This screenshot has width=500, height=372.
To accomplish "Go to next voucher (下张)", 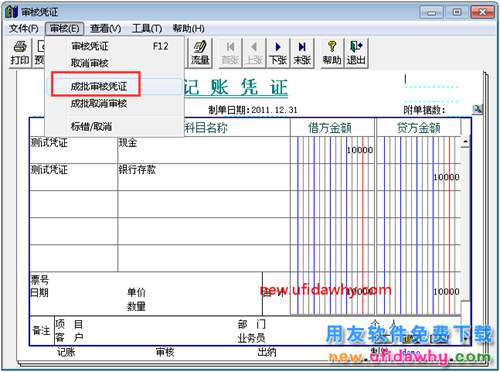I will pos(278,53).
